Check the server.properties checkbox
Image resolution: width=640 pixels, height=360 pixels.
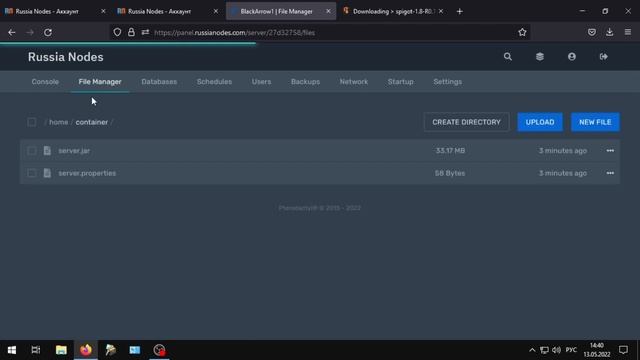coord(32,173)
